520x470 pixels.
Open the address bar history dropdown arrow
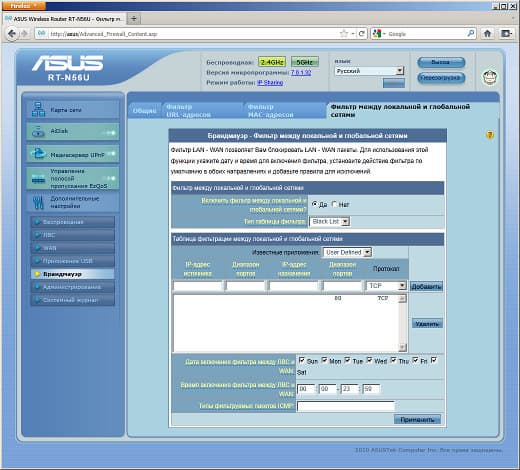353,34
